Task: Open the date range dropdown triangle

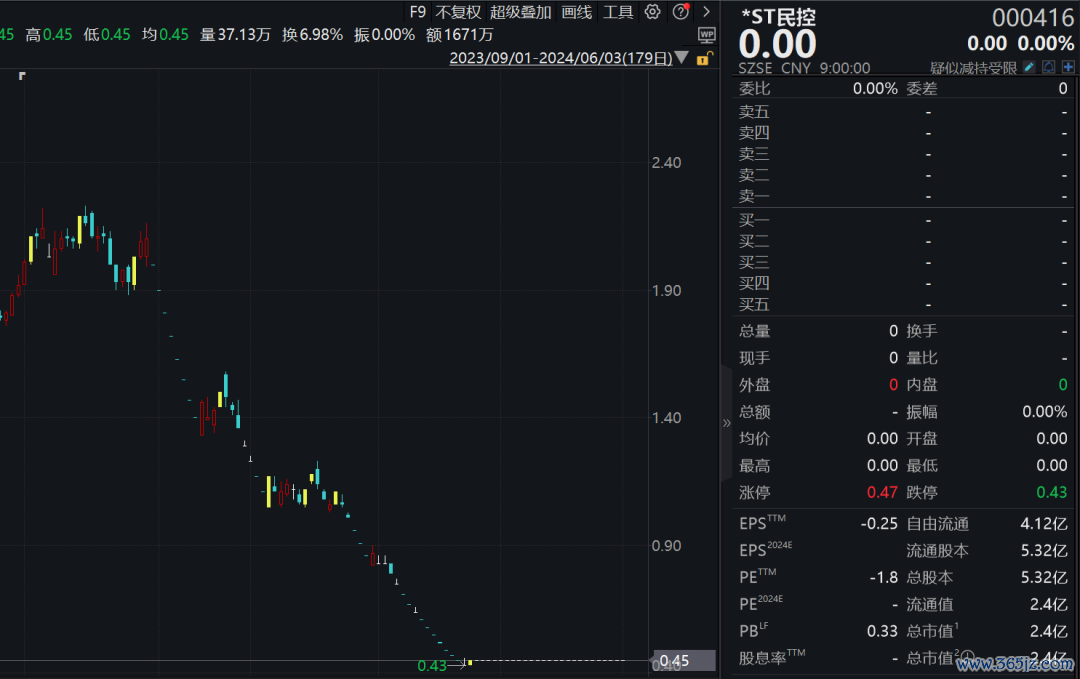Action: 682,58
